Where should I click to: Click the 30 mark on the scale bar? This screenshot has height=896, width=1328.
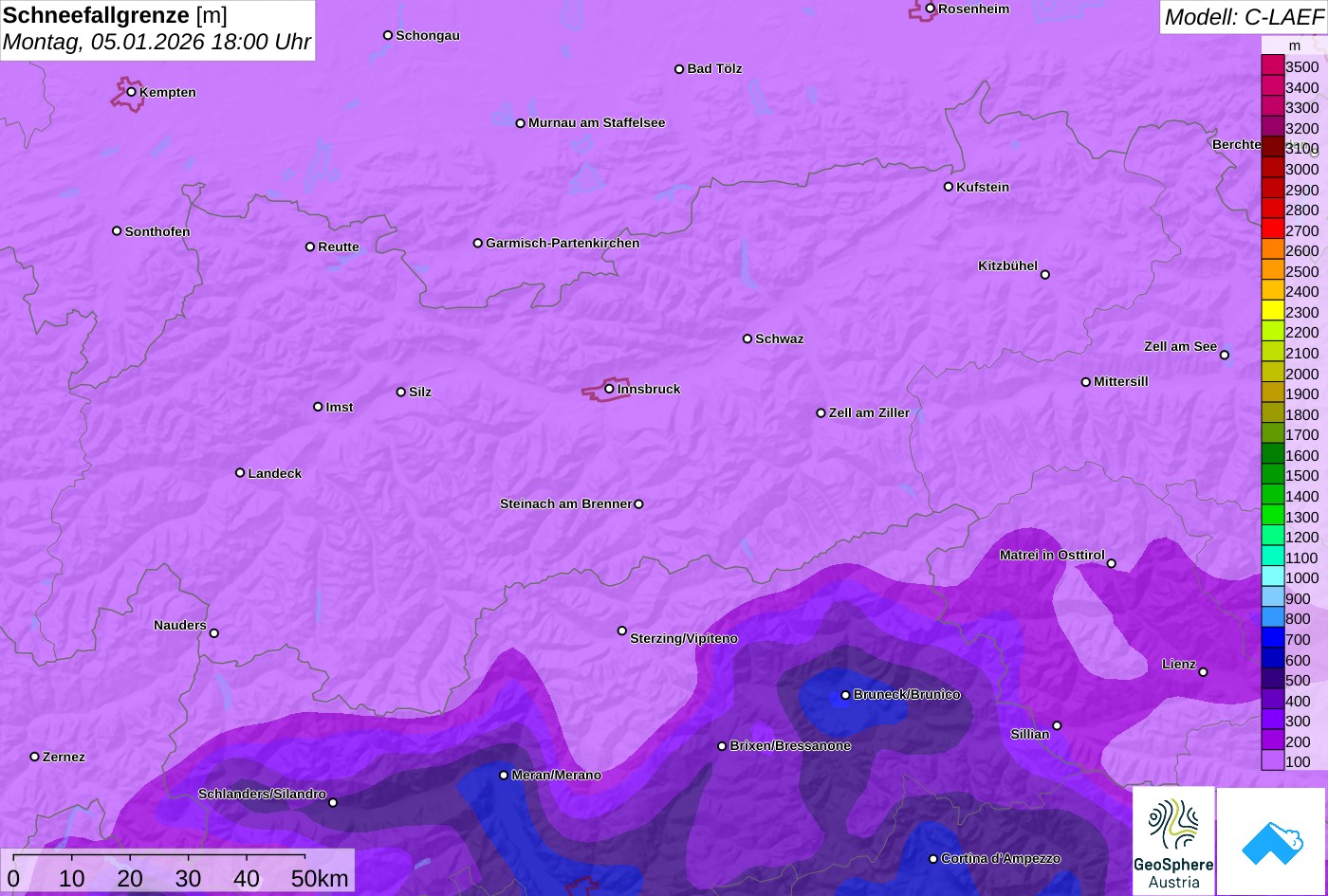coord(188,879)
